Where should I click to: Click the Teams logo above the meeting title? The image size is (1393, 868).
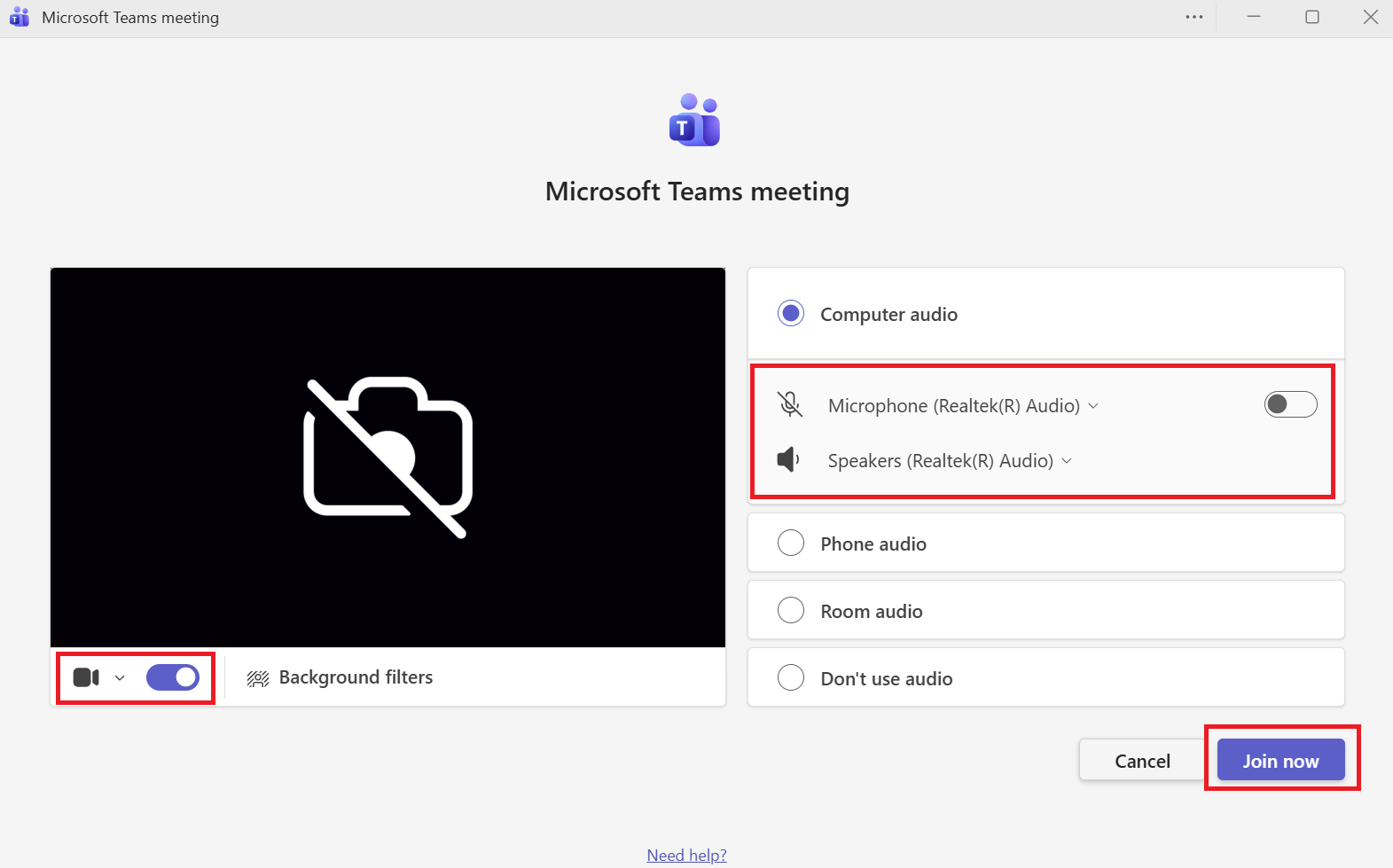[695, 120]
